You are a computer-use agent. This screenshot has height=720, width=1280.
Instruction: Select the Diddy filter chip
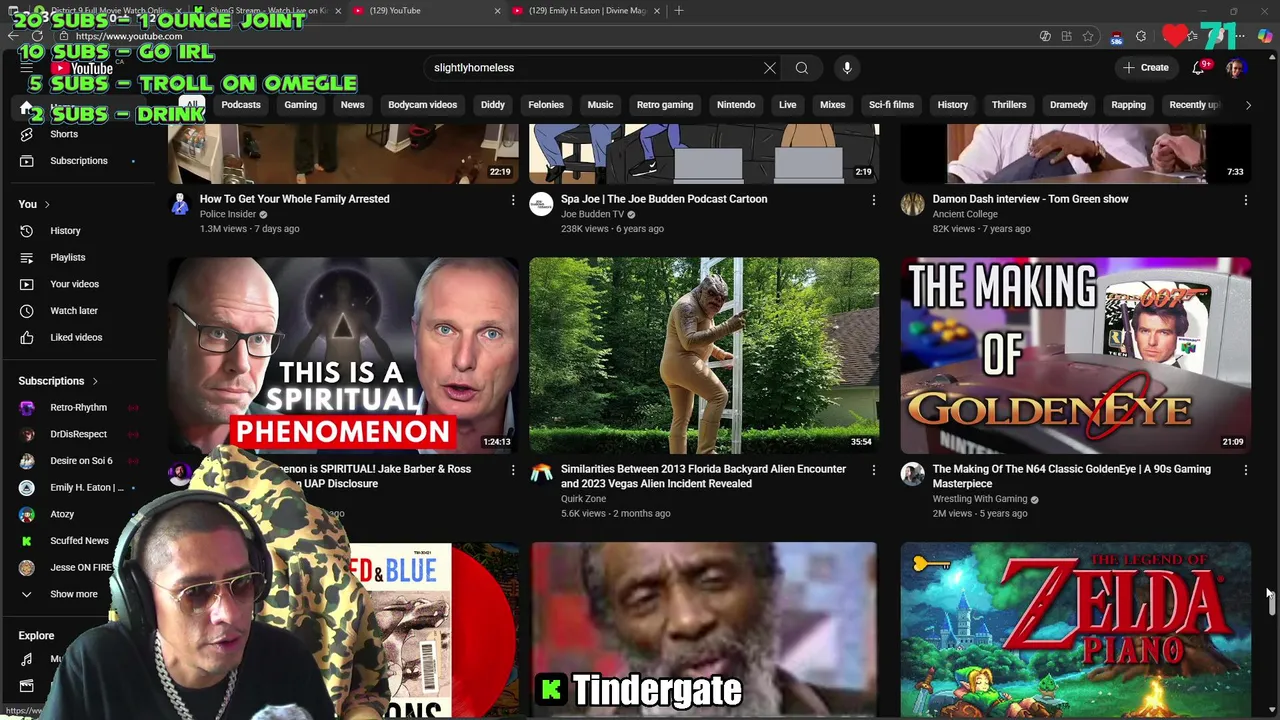(x=493, y=105)
